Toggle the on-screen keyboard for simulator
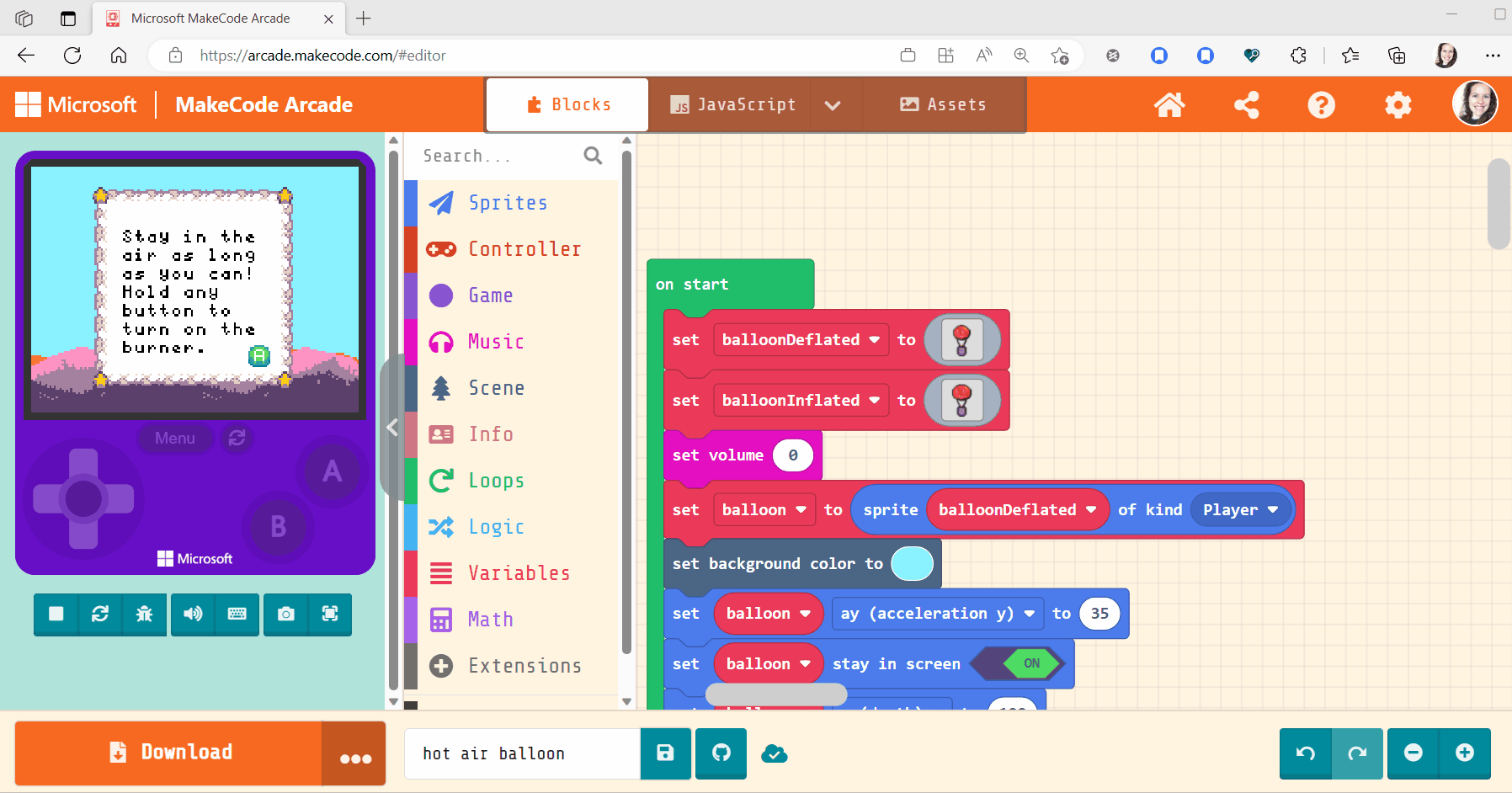1512x793 pixels. coord(237,615)
